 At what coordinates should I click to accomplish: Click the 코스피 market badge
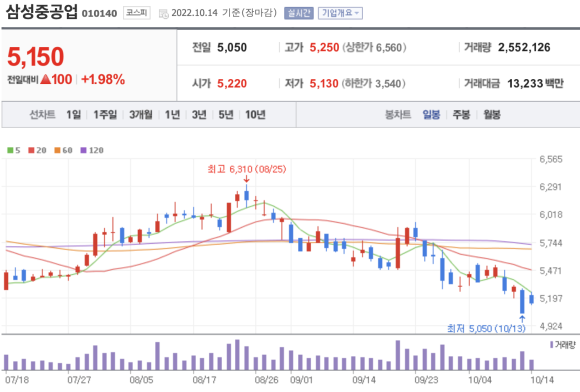point(136,13)
